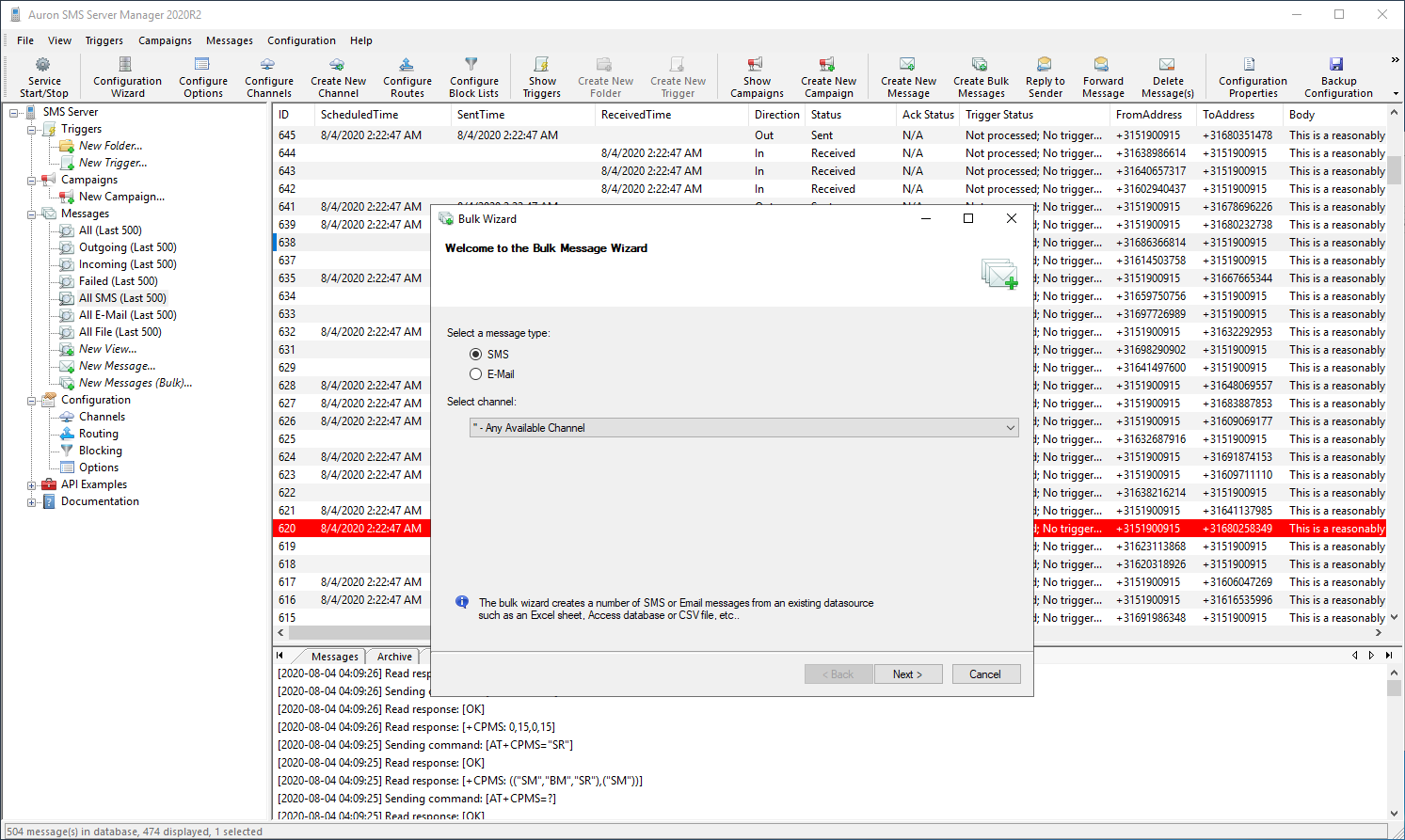
Task: Click the Next button in Bulk Wizard
Action: [x=907, y=674]
